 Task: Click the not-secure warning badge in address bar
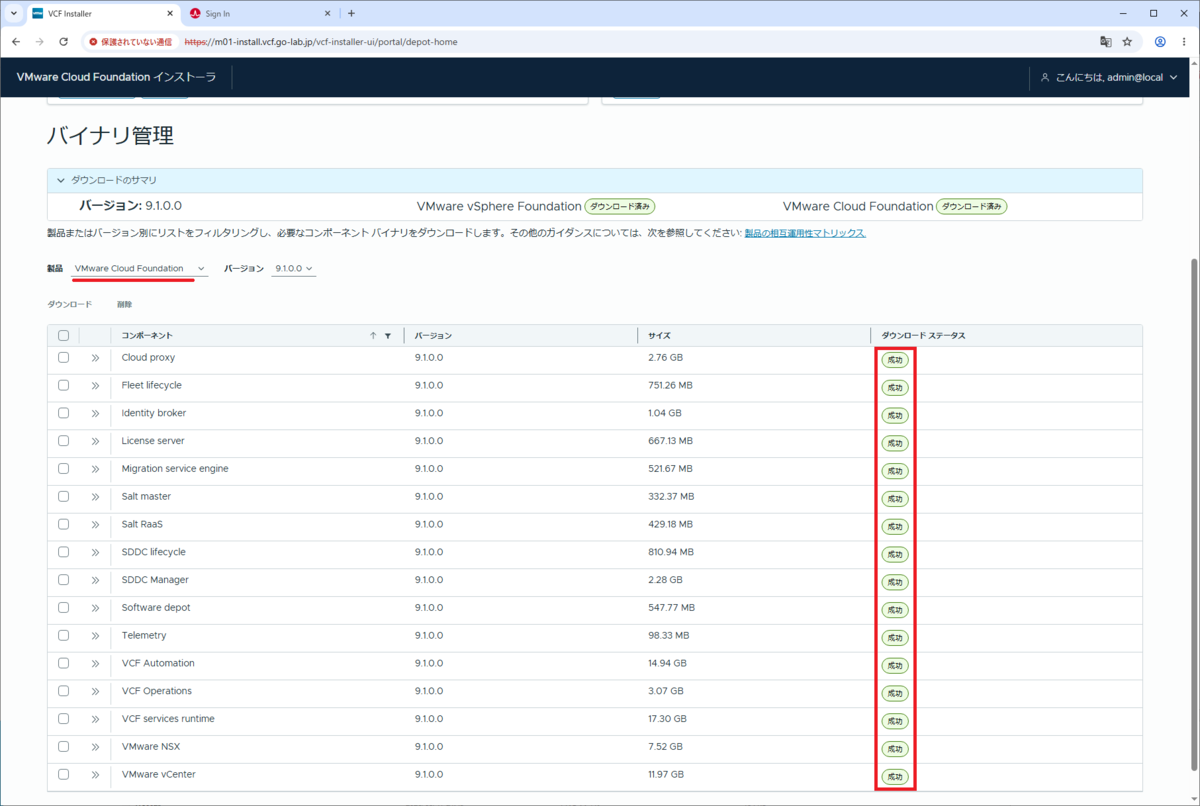131,42
